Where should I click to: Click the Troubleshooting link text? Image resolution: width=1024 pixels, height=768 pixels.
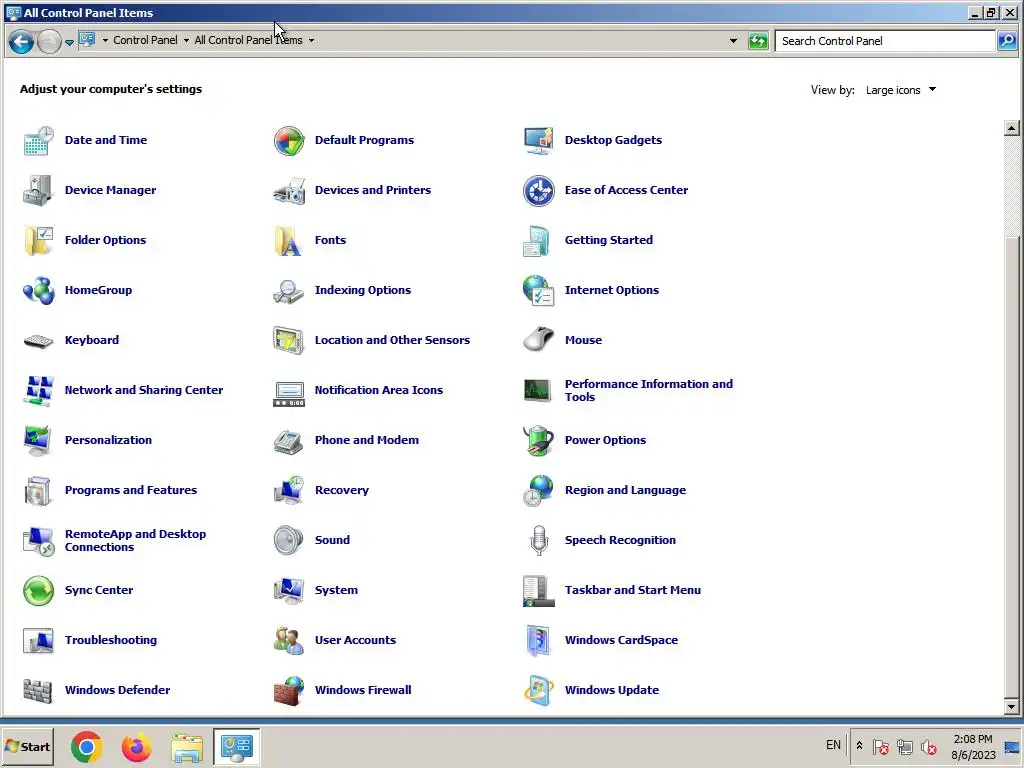pos(111,640)
